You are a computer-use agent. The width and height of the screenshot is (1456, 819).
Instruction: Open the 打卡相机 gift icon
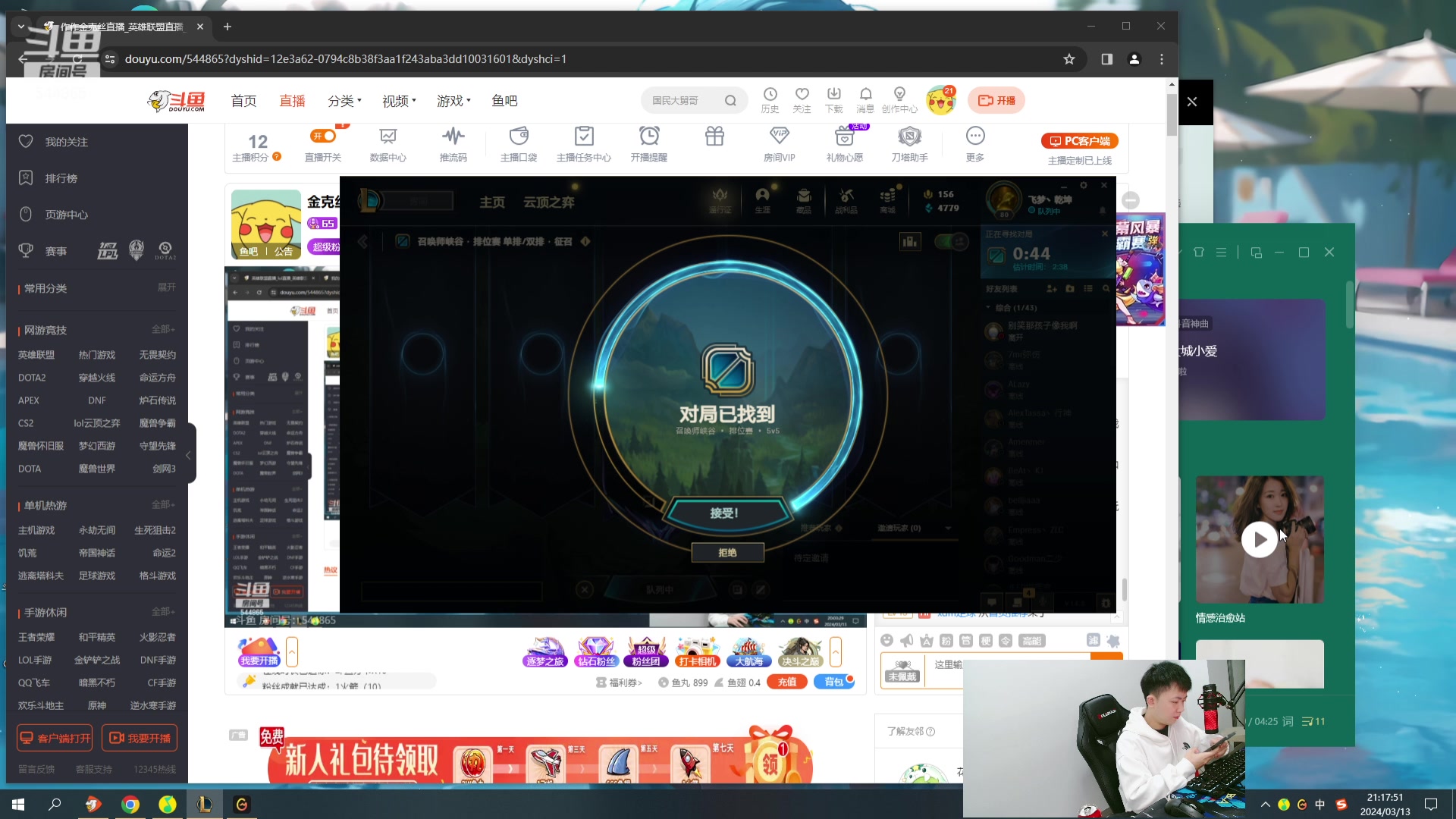pos(697,652)
